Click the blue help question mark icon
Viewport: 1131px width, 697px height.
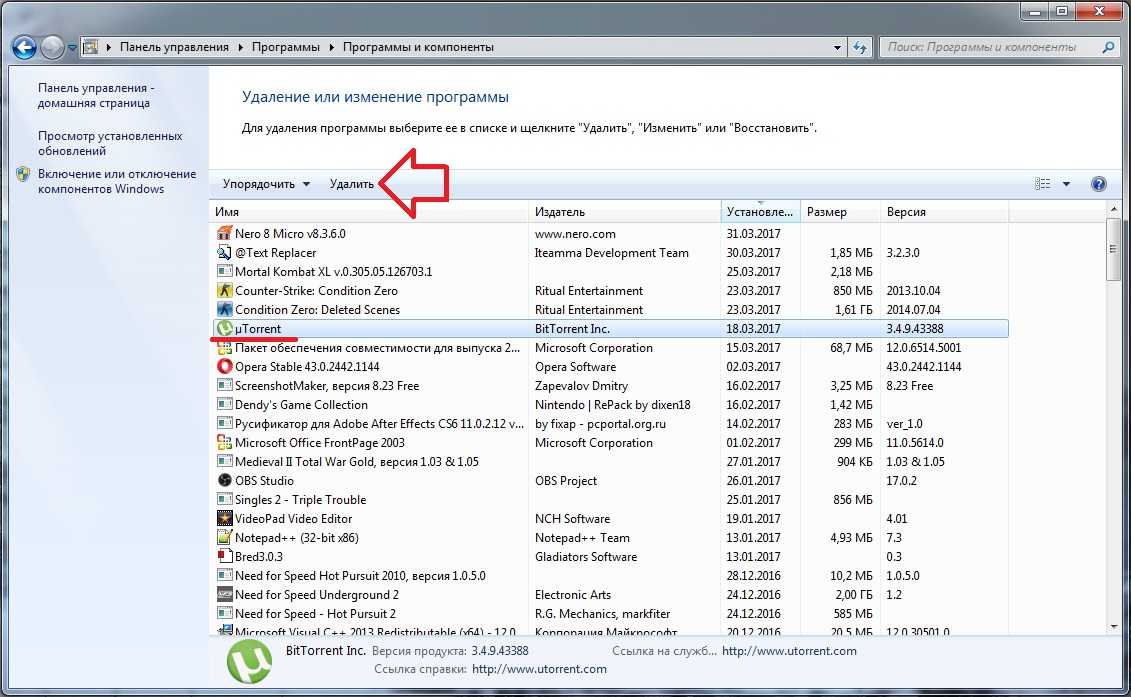[x=1099, y=184]
